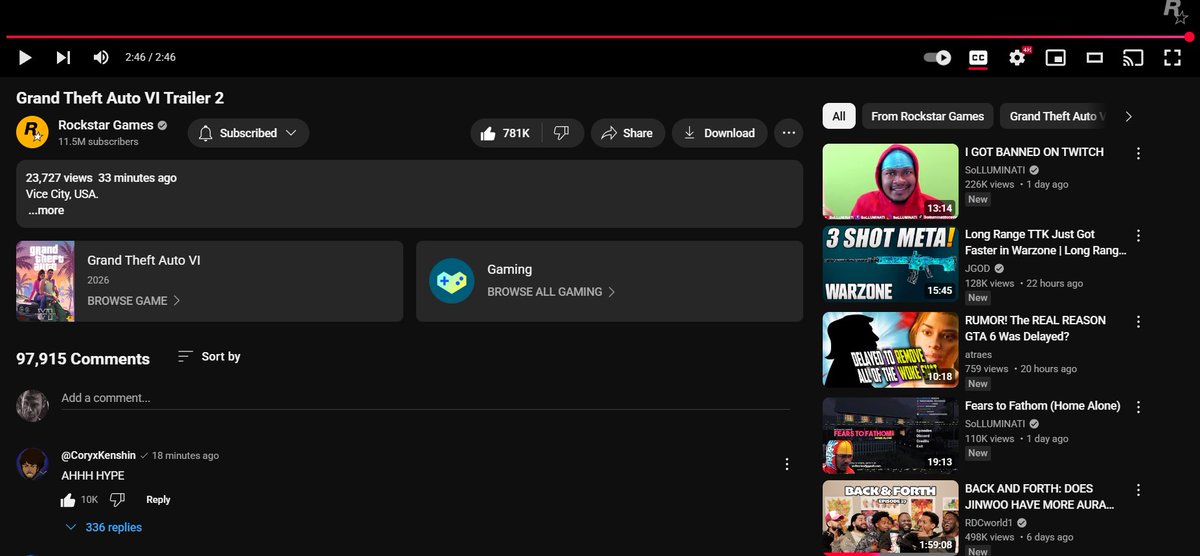Open Long Range TTK video title
Screen dimensions: 1200x556
pyautogui.click(x=1045, y=244)
